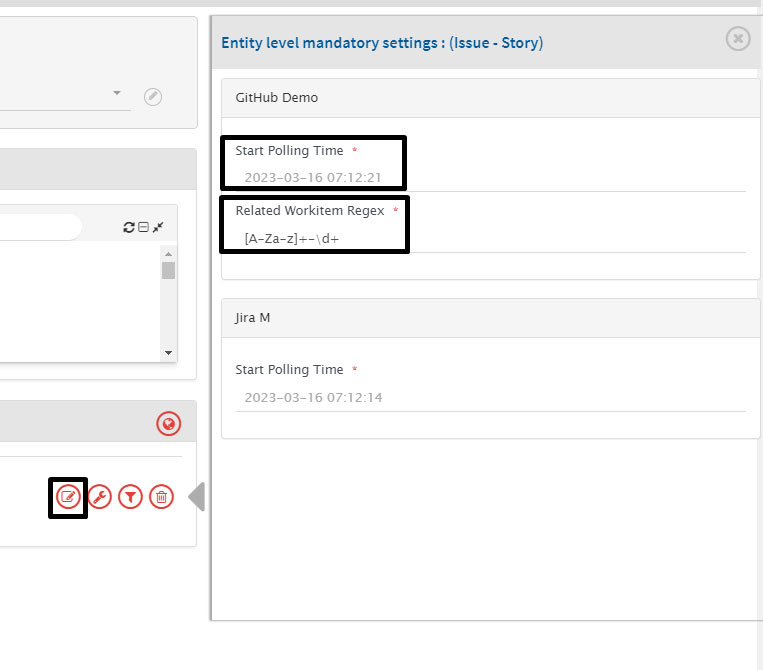Click the minus-box collapse all icon
This screenshot has width=763, height=670.
click(x=143, y=228)
